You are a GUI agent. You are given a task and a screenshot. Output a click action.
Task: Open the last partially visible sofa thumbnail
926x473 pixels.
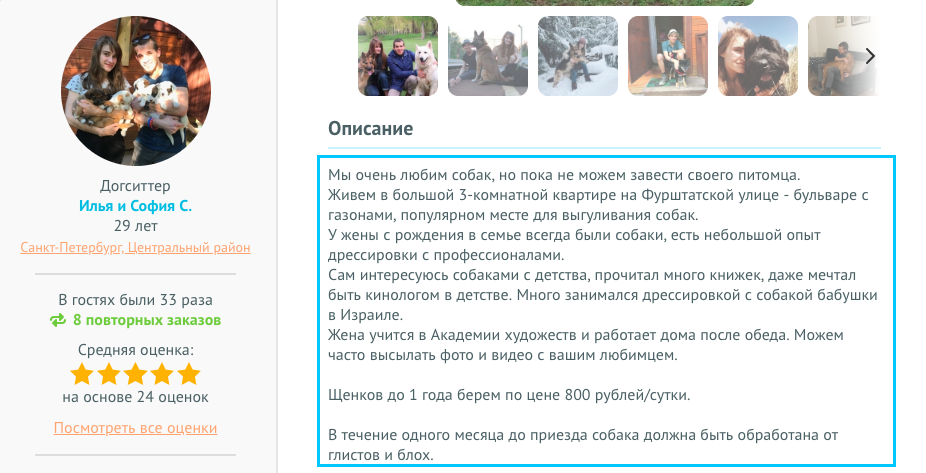point(843,56)
